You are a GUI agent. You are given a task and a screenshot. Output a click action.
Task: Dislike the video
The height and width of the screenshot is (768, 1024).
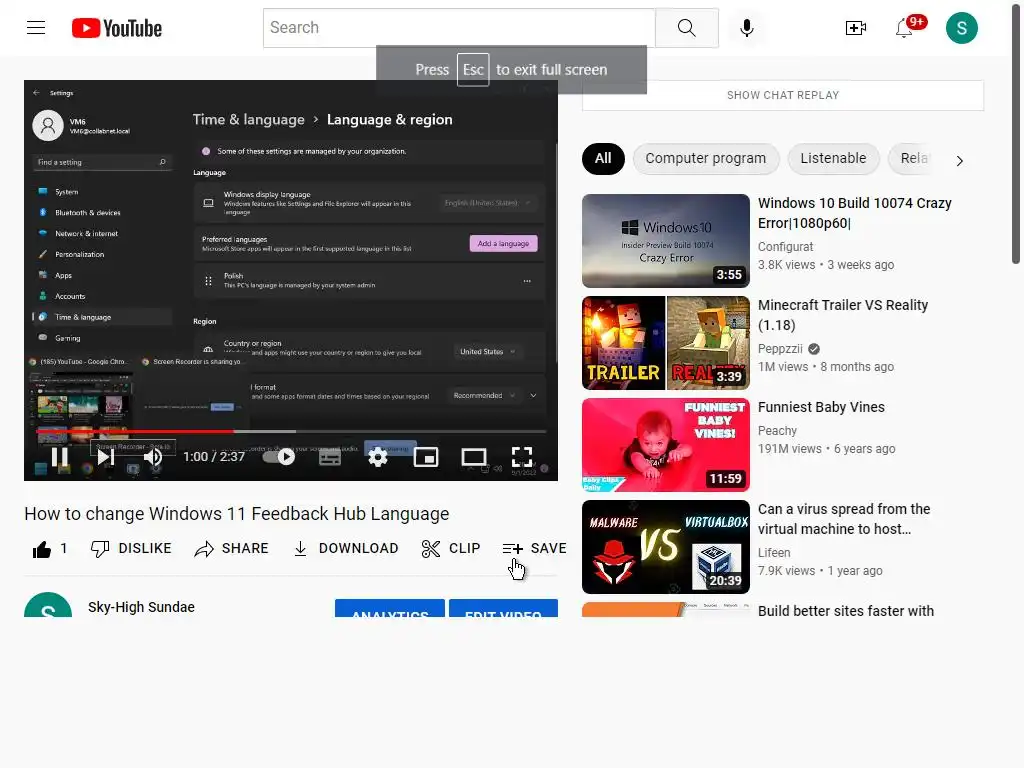(131, 549)
